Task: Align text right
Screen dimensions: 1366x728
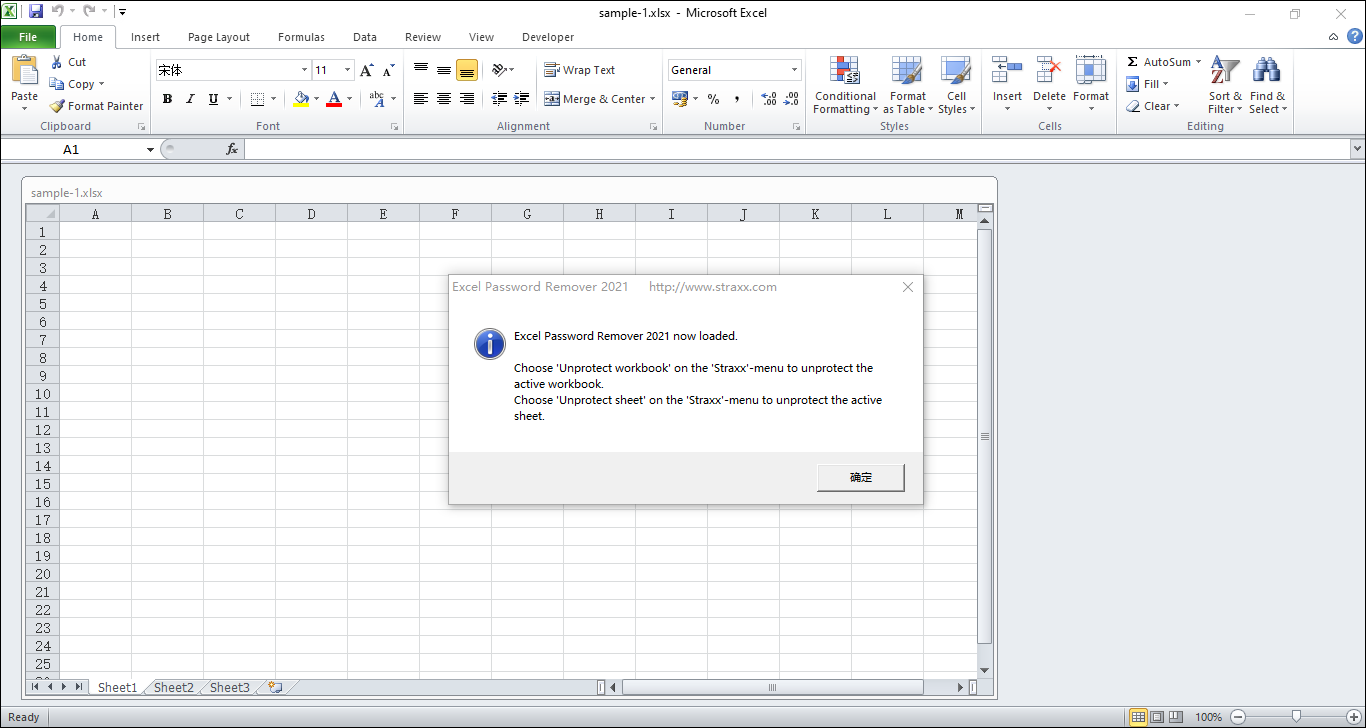Action: (466, 99)
